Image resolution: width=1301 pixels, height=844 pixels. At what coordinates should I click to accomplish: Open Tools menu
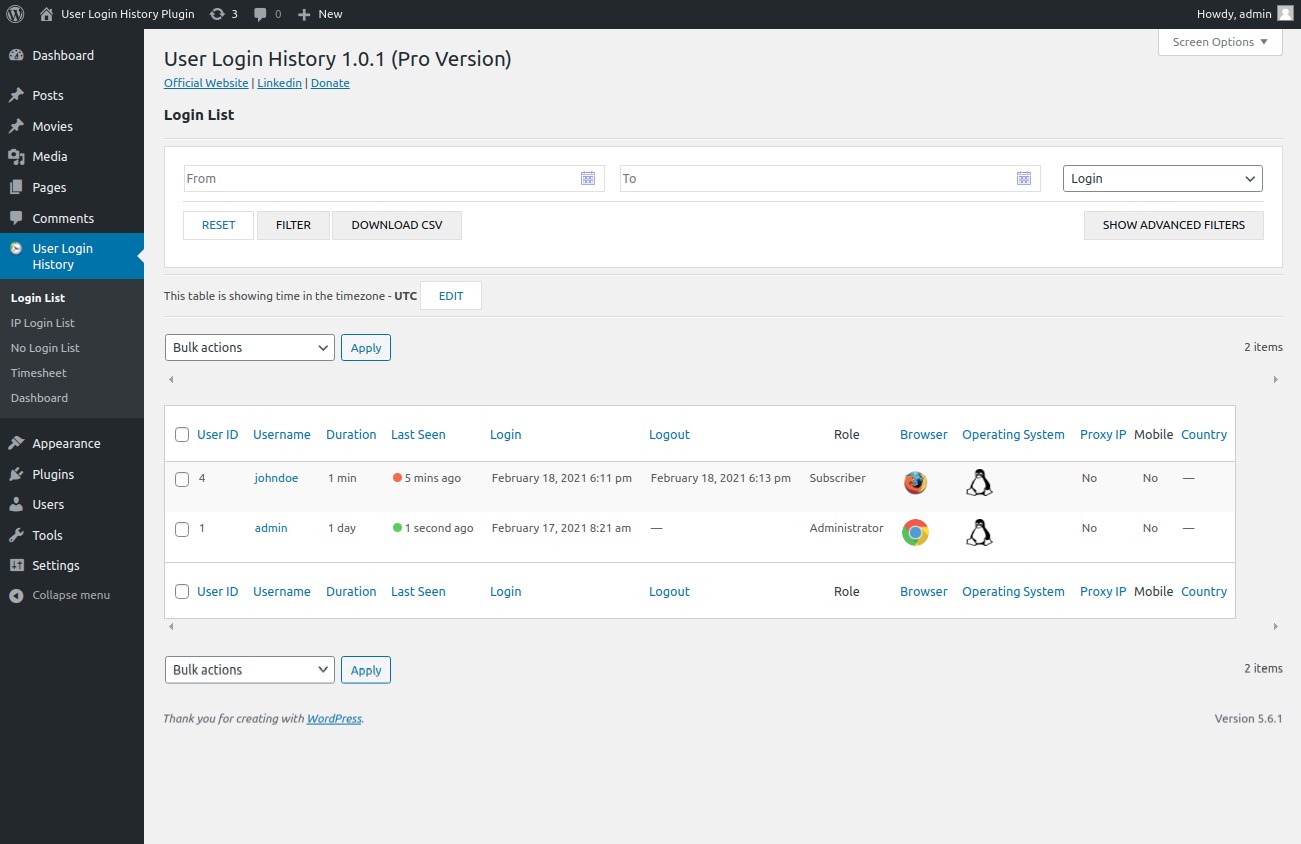click(x=72, y=535)
